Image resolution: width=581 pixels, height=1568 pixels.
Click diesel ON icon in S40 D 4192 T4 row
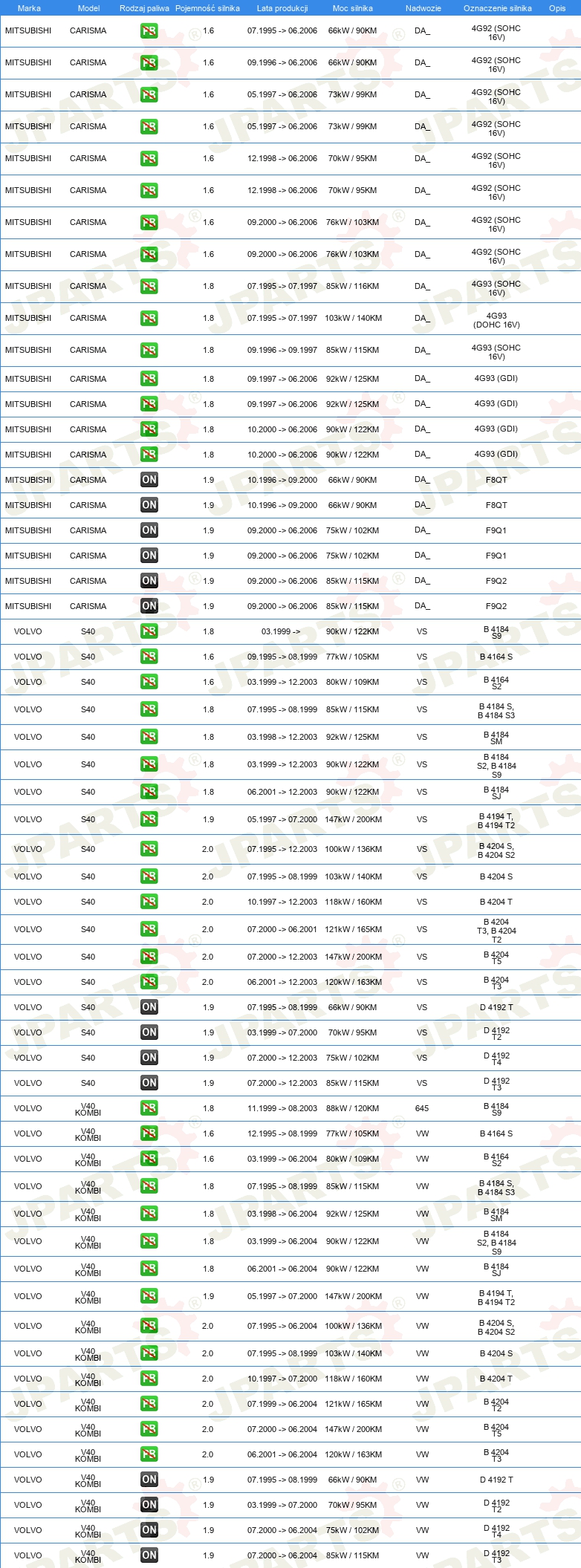click(149, 1058)
